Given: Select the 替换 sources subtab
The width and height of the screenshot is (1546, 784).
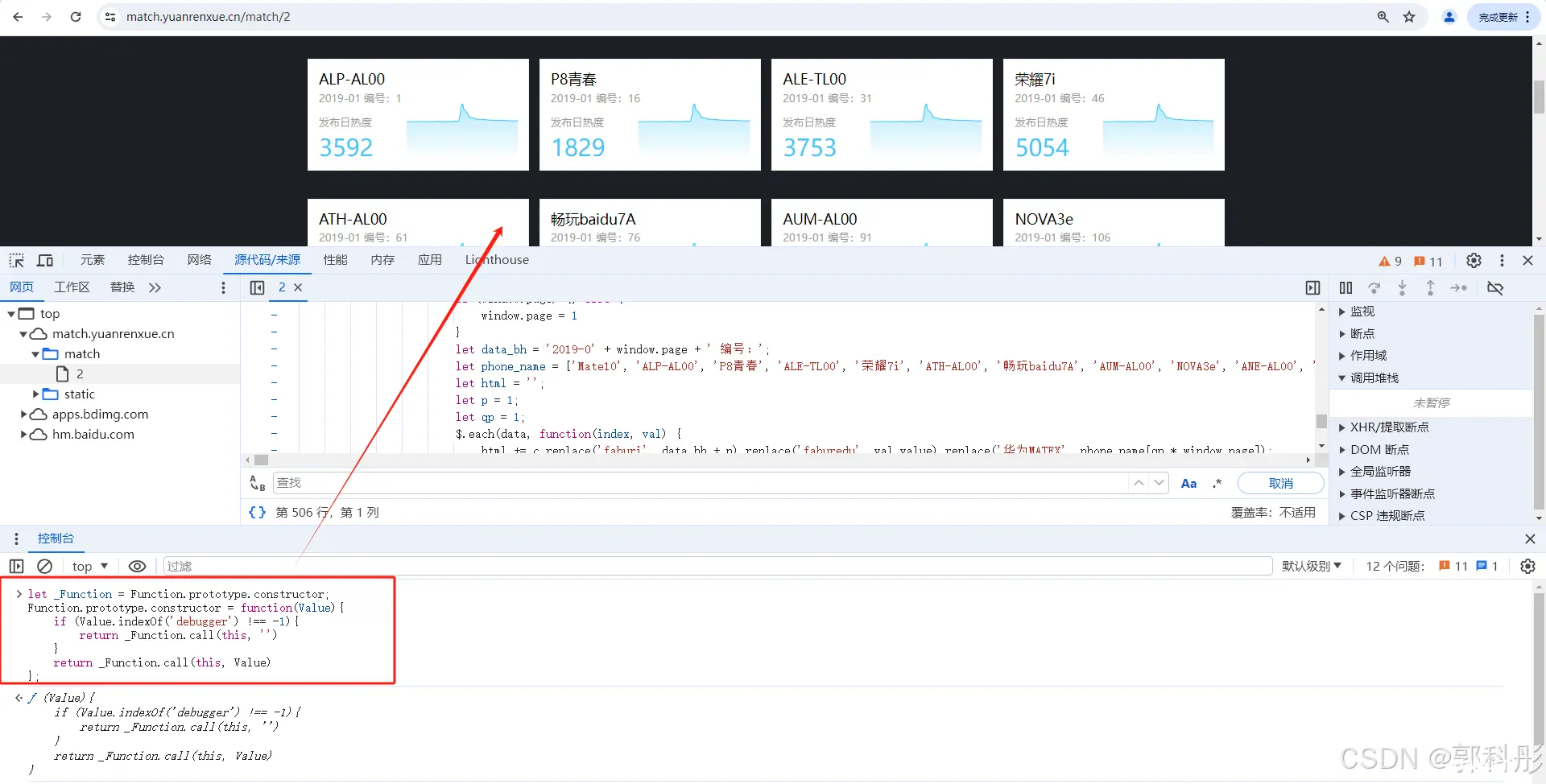Looking at the screenshot, I should [x=122, y=287].
